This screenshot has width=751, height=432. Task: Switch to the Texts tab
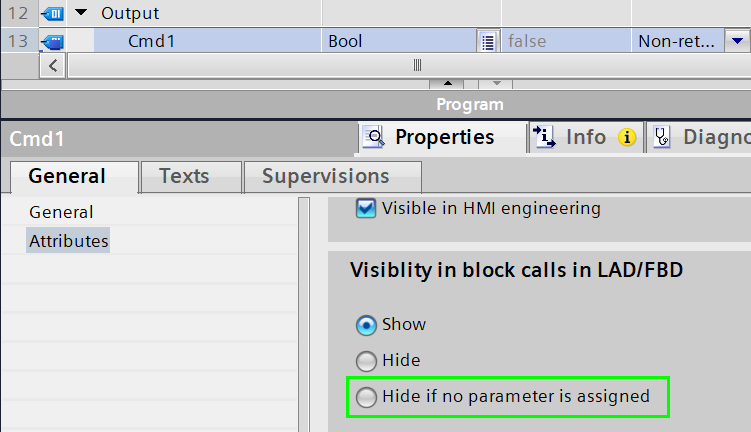[x=184, y=176]
